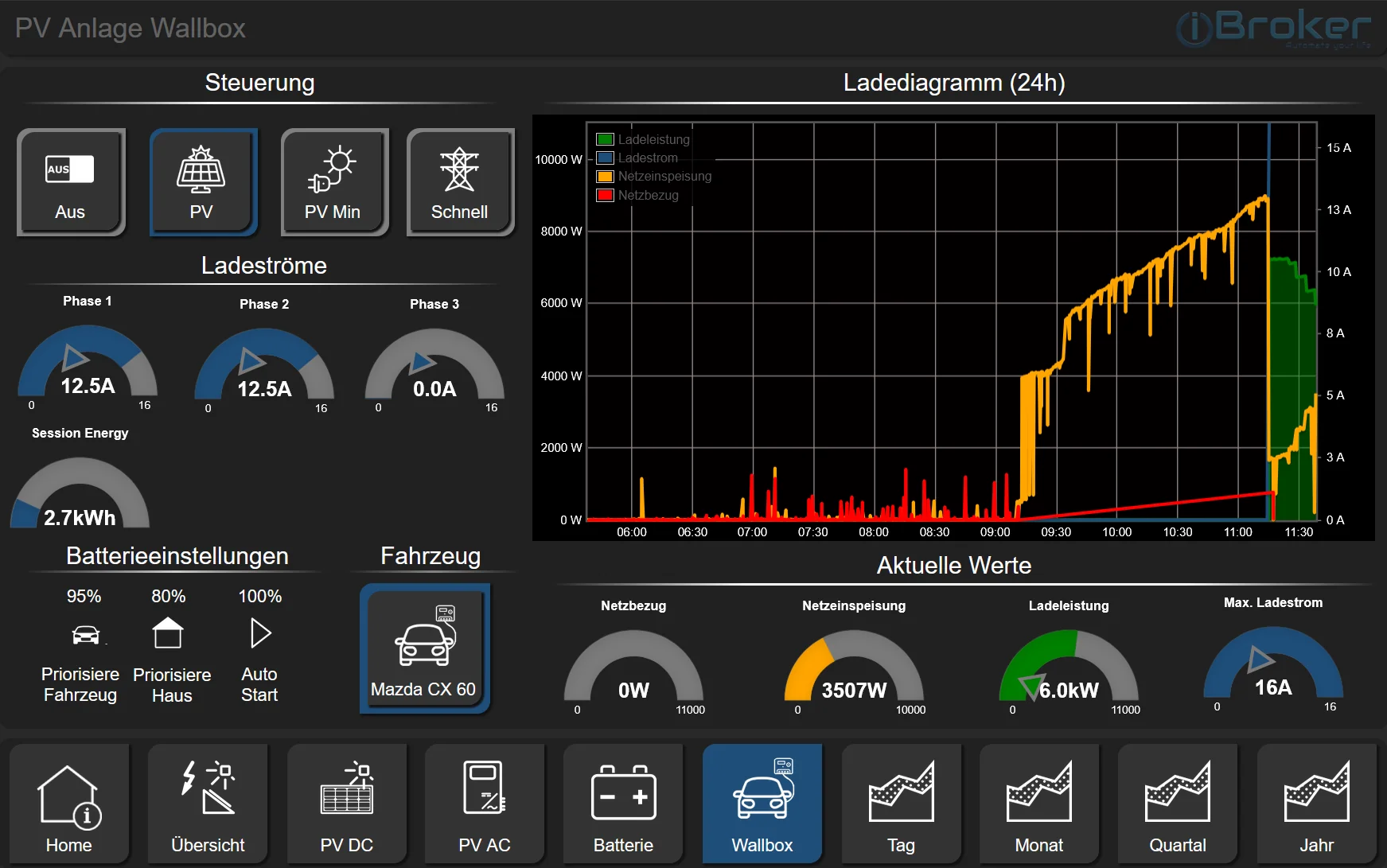
Task: Click the ioBroker logo
Action: coord(1273,29)
